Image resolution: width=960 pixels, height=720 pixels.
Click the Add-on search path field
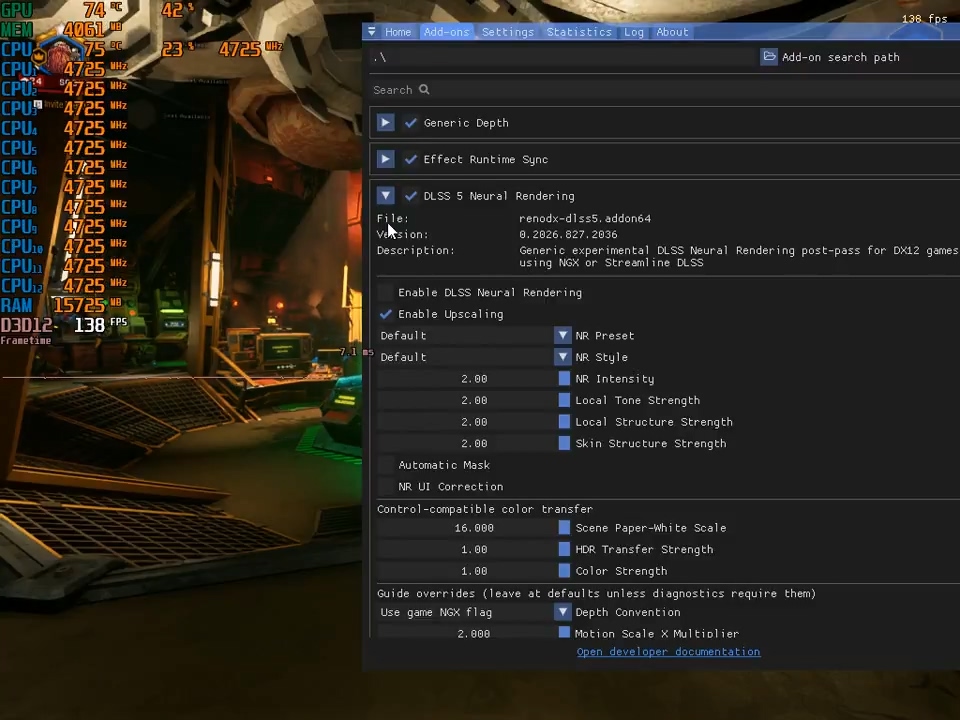[x=563, y=57]
